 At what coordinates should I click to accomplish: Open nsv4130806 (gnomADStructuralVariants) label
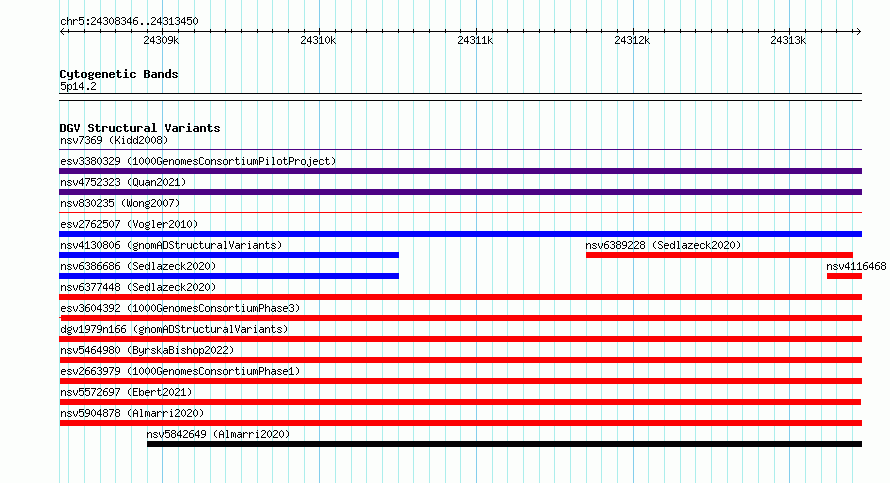(171, 246)
